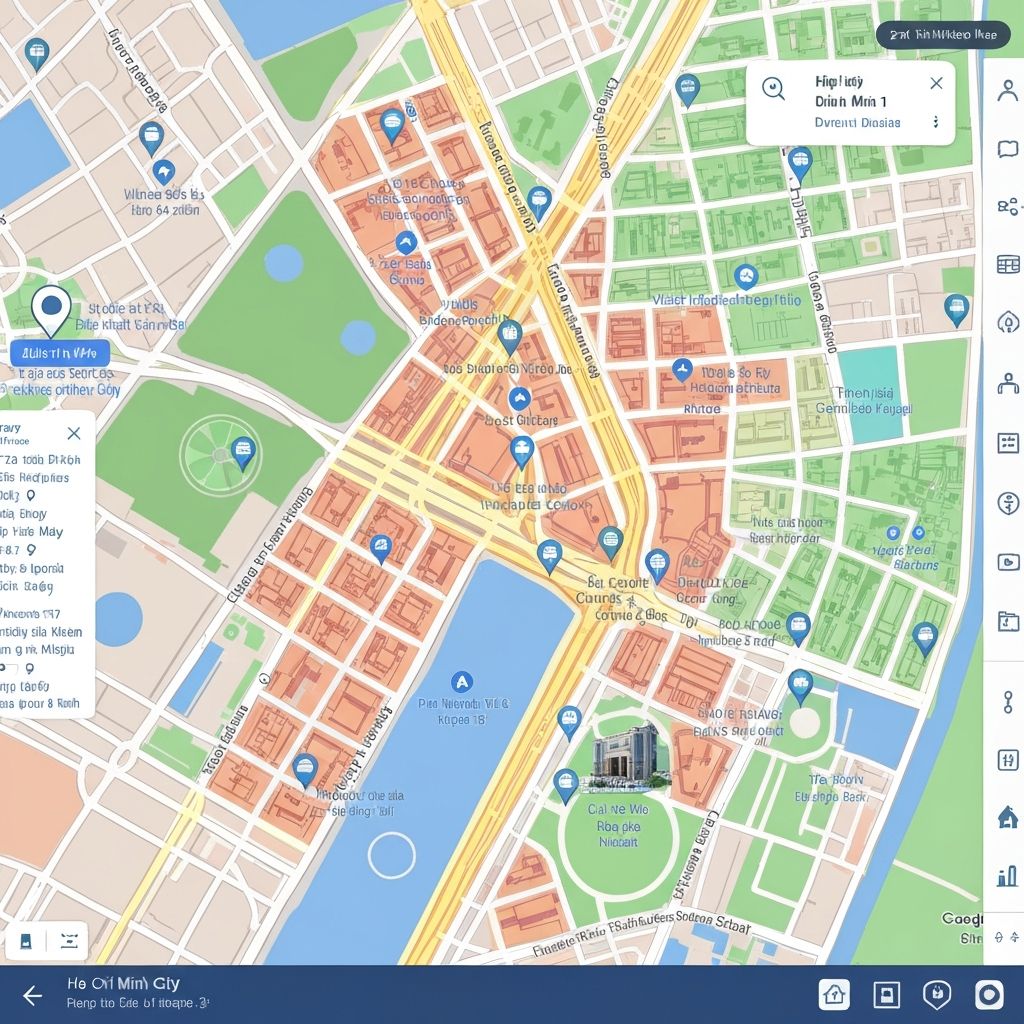Viewport: 1024px width, 1024px height.
Task: Close the search info card
Action: tap(936, 84)
